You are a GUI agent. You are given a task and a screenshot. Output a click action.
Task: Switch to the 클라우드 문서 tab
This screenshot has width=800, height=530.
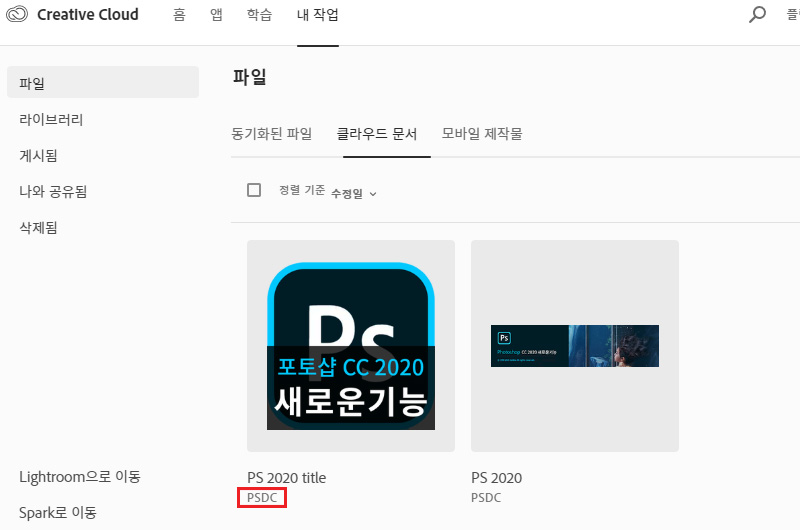377,134
